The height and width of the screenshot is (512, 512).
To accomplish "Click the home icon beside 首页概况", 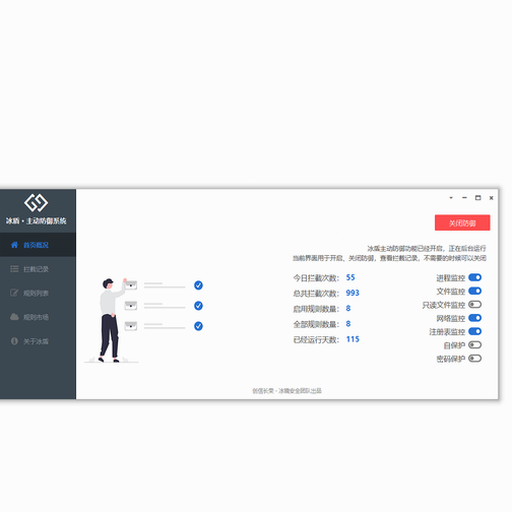I will coord(14,245).
